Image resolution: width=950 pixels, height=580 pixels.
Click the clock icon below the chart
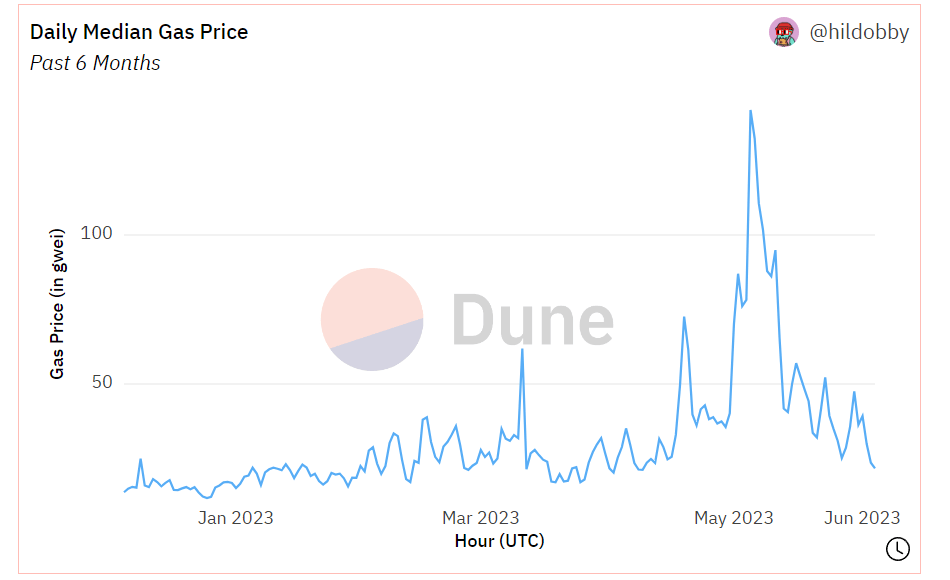[897, 548]
